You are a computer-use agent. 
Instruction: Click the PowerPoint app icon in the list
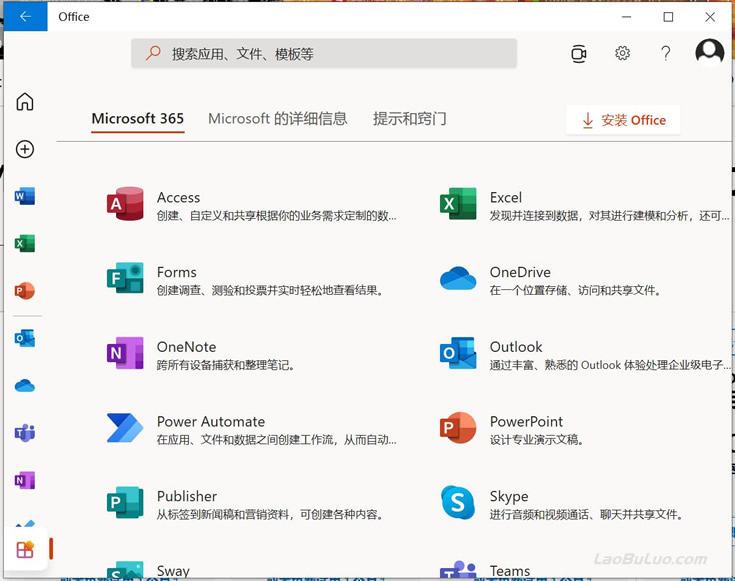(x=458, y=428)
